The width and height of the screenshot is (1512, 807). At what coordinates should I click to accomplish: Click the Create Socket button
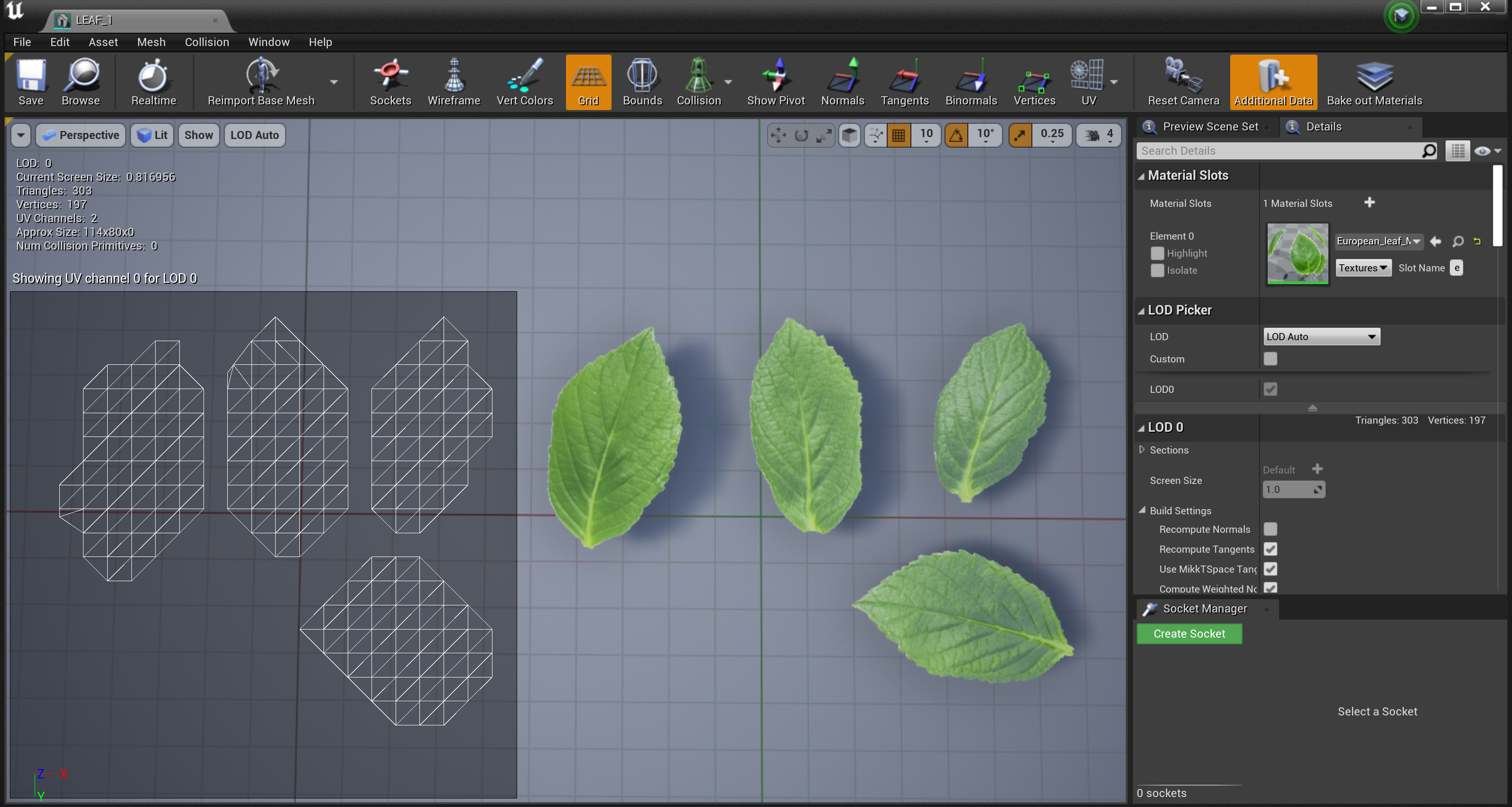[x=1189, y=633]
